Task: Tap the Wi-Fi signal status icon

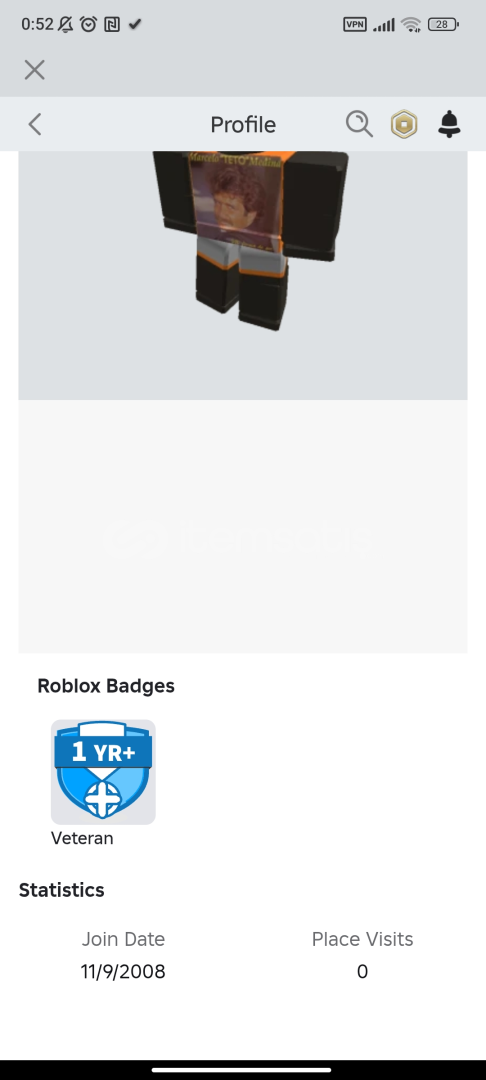Action: 412,25
